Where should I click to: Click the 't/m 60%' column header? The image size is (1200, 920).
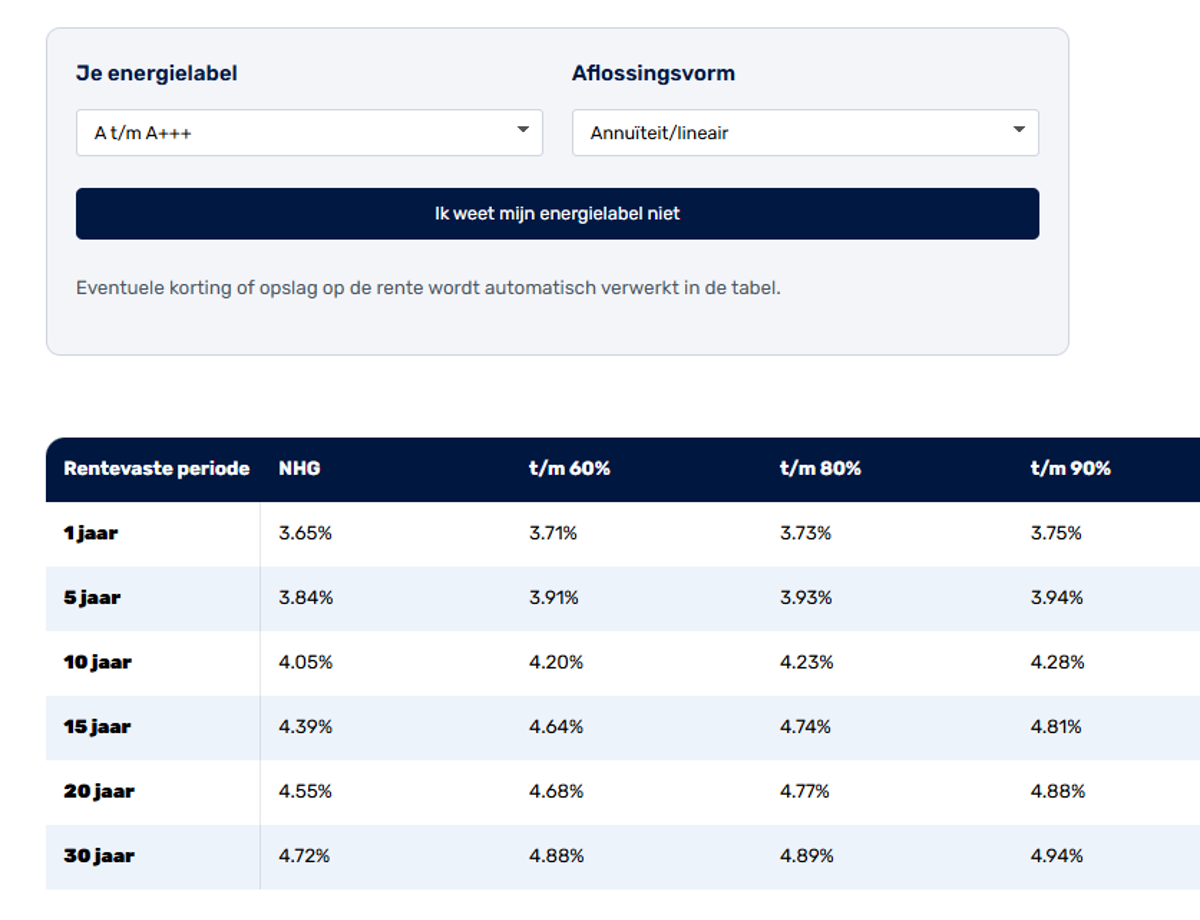coord(569,469)
